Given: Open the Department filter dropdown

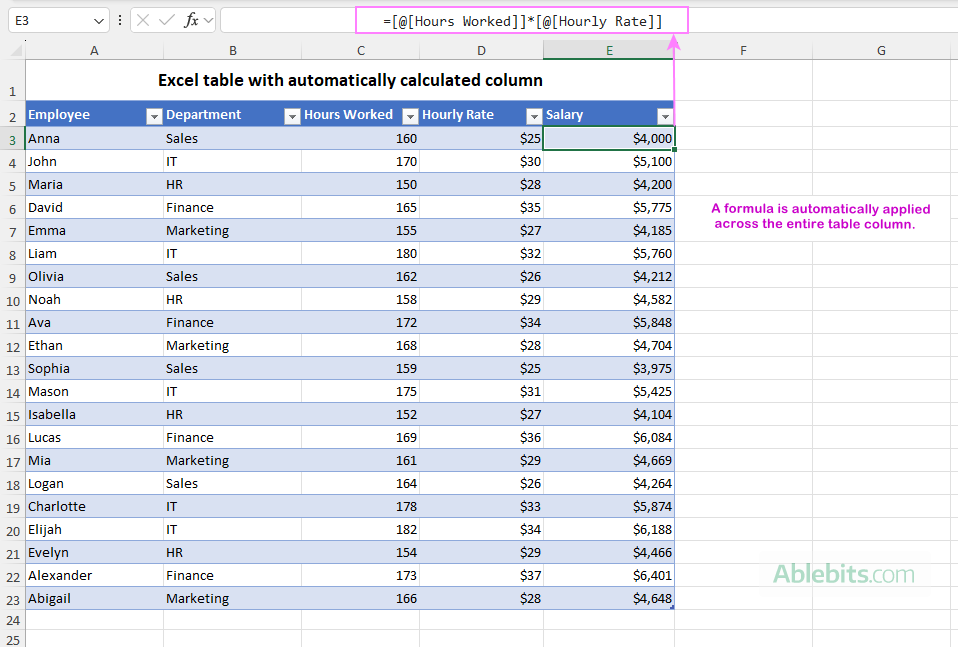Looking at the screenshot, I should pyautogui.click(x=291, y=115).
